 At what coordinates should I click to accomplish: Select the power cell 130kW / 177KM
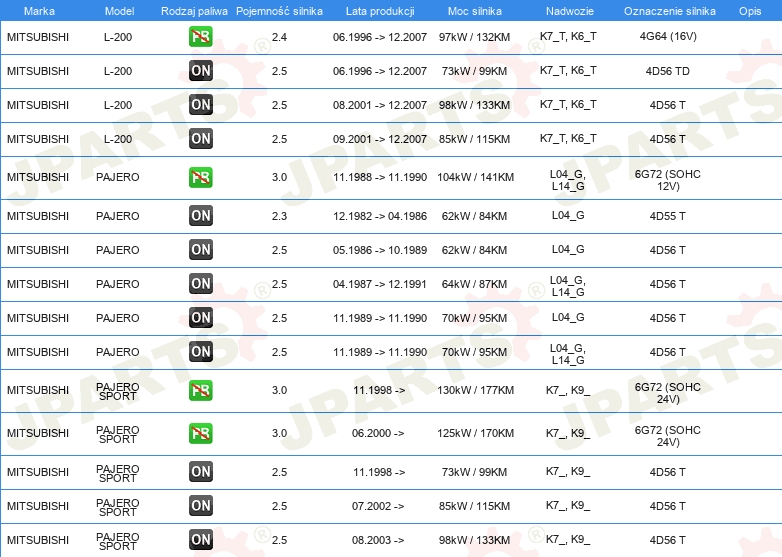[475, 390]
